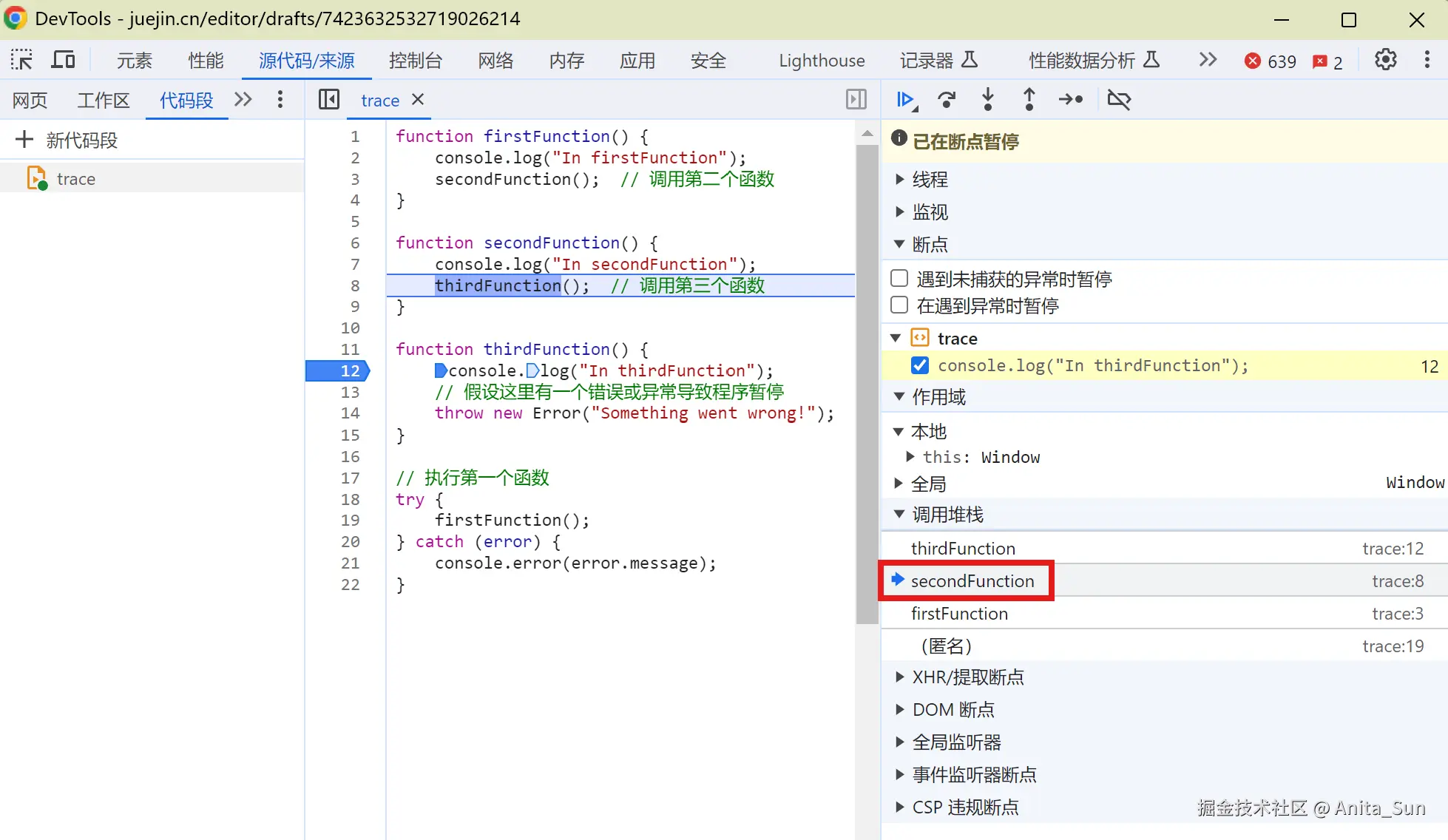Open the 网络 network tab

pyautogui.click(x=495, y=61)
